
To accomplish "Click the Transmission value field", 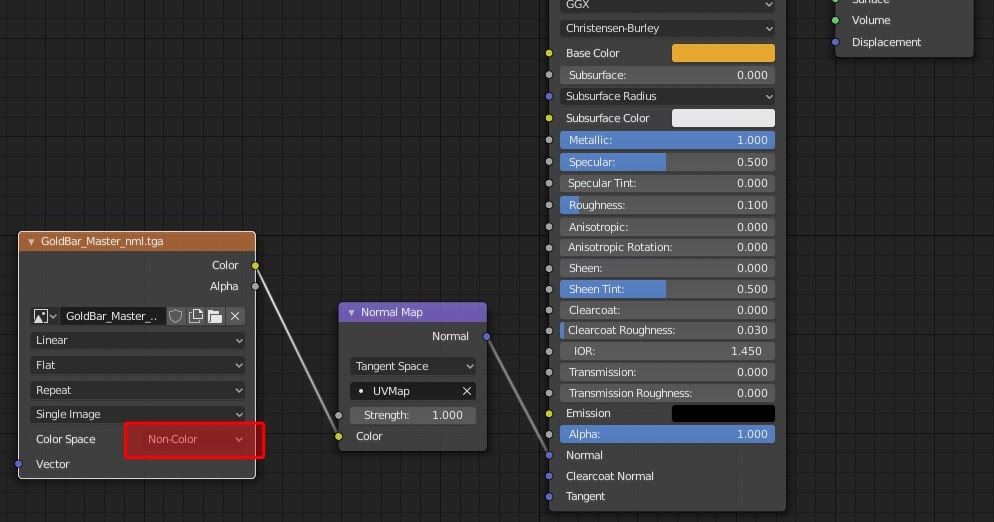I will [x=668, y=372].
